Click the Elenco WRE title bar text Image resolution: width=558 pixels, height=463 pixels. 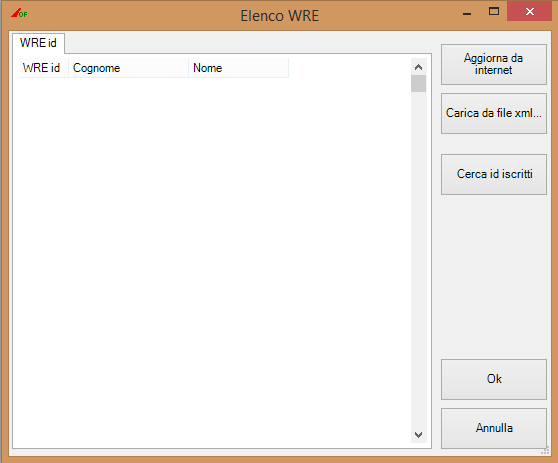280,16
